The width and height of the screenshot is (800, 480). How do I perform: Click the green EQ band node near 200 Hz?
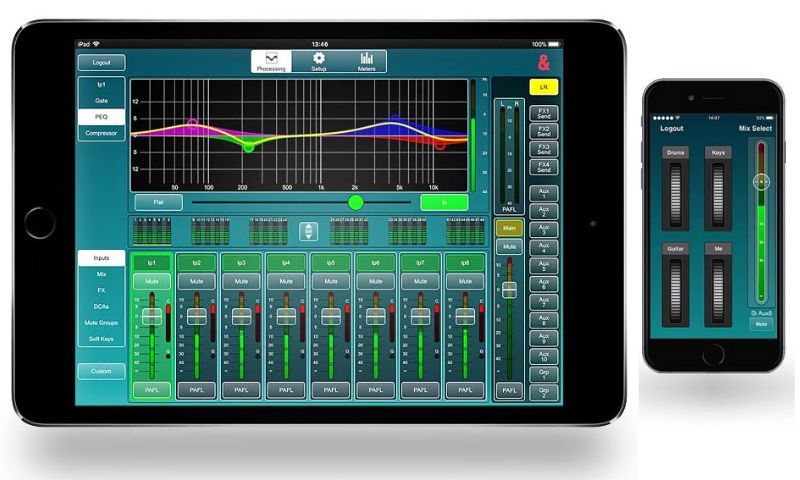248,146
